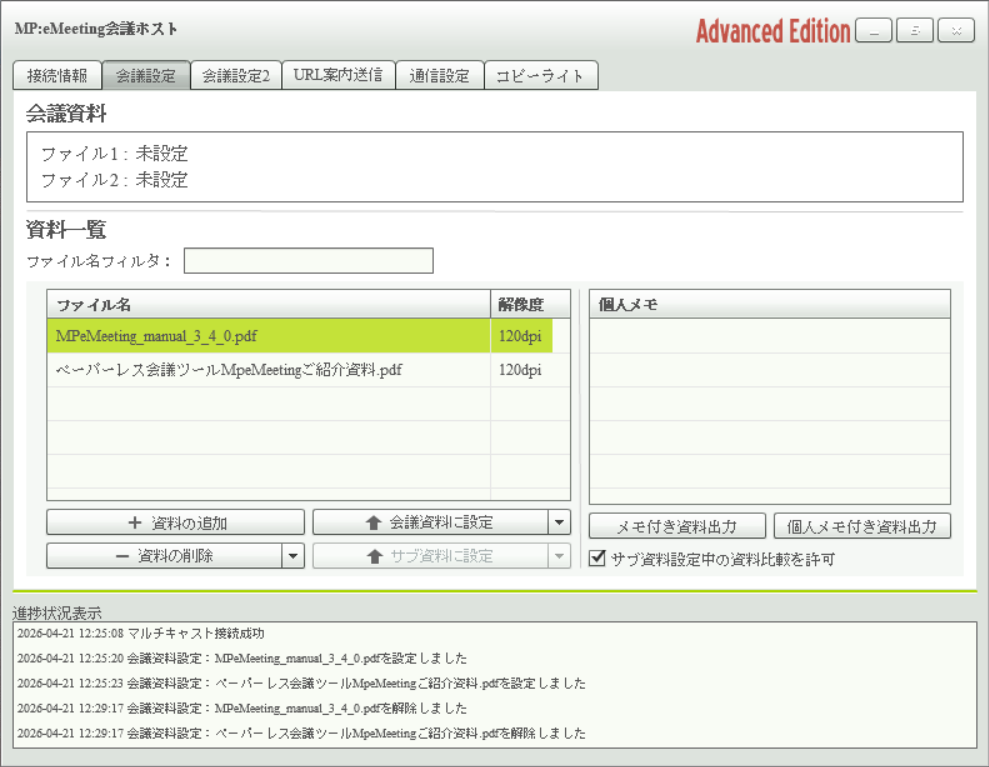The height and width of the screenshot is (767, 989).
Task: Select the ペーパーレス会議ツール PDF row
Action: (x=268, y=370)
